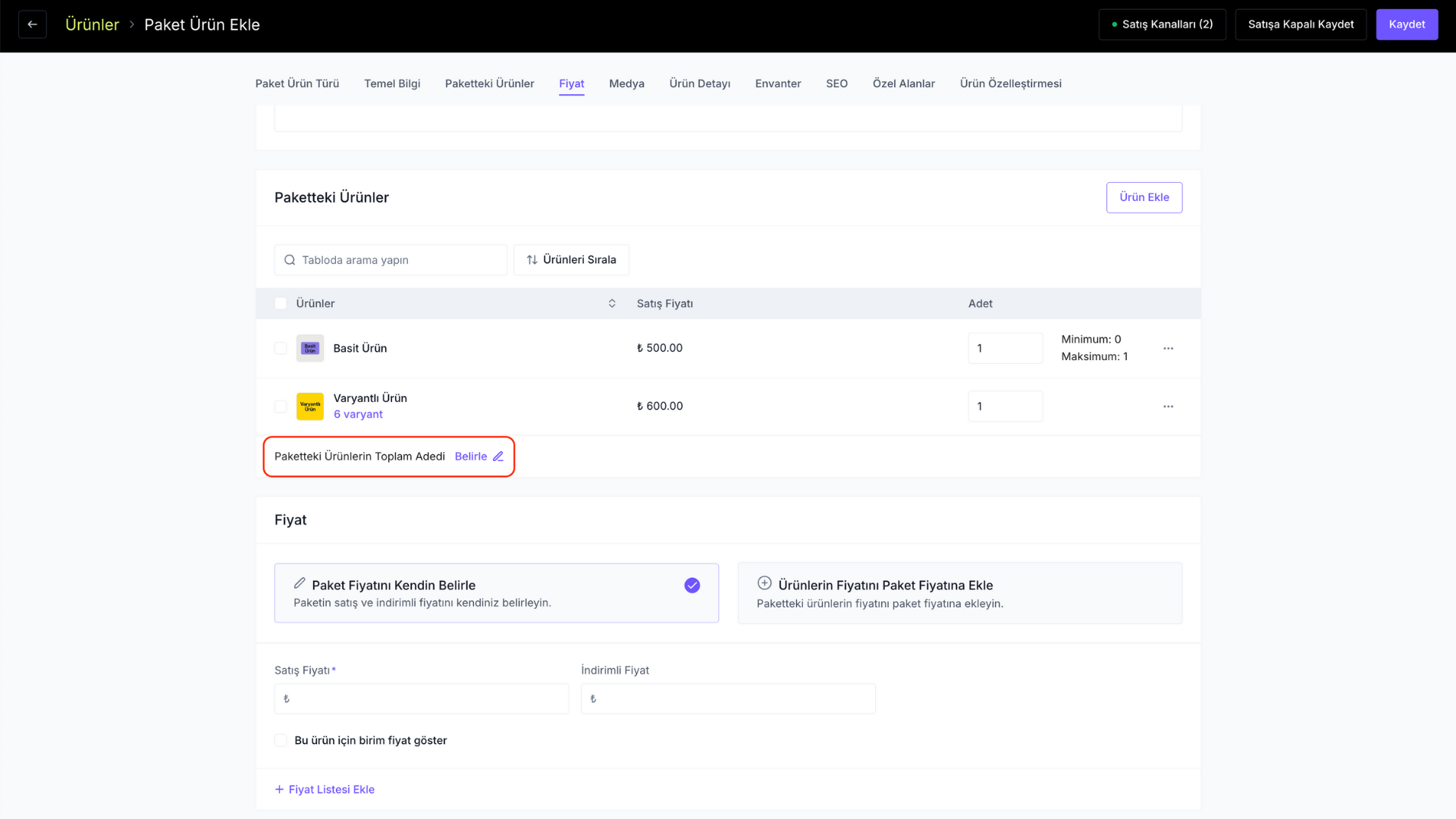
Task: Click the Basit Ürün thumbnail
Action: [x=310, y=348]
